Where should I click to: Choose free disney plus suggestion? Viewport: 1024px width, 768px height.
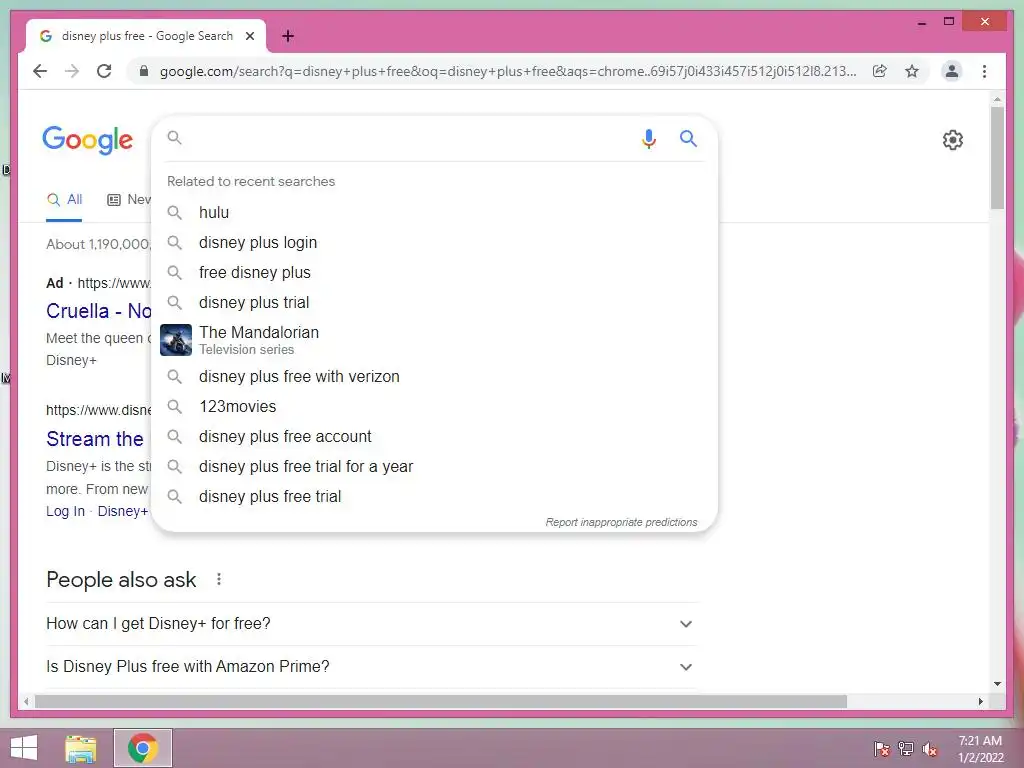coord(434,272)
